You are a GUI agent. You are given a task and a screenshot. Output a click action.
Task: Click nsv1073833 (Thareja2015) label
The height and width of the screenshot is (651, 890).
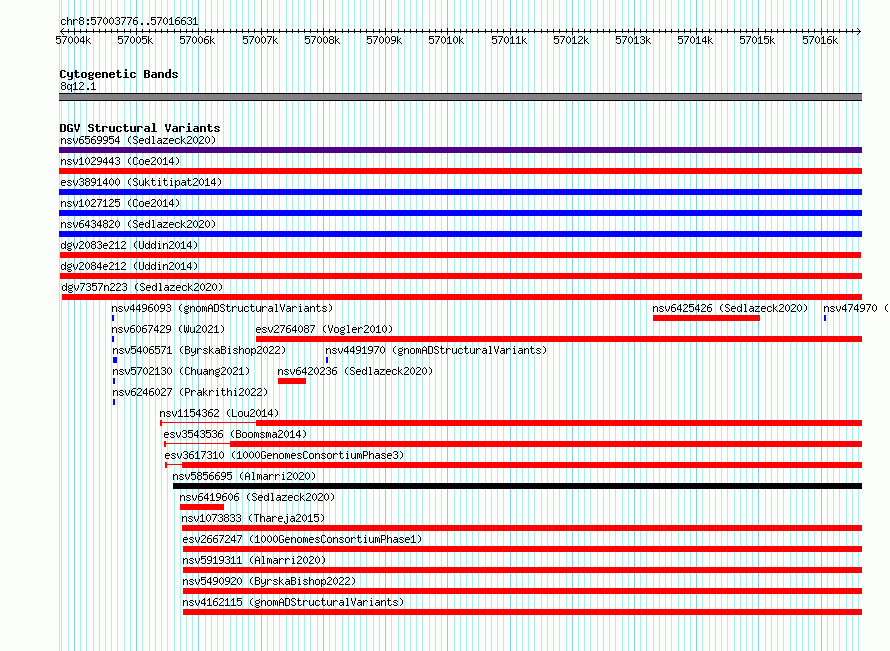(253, 518)
